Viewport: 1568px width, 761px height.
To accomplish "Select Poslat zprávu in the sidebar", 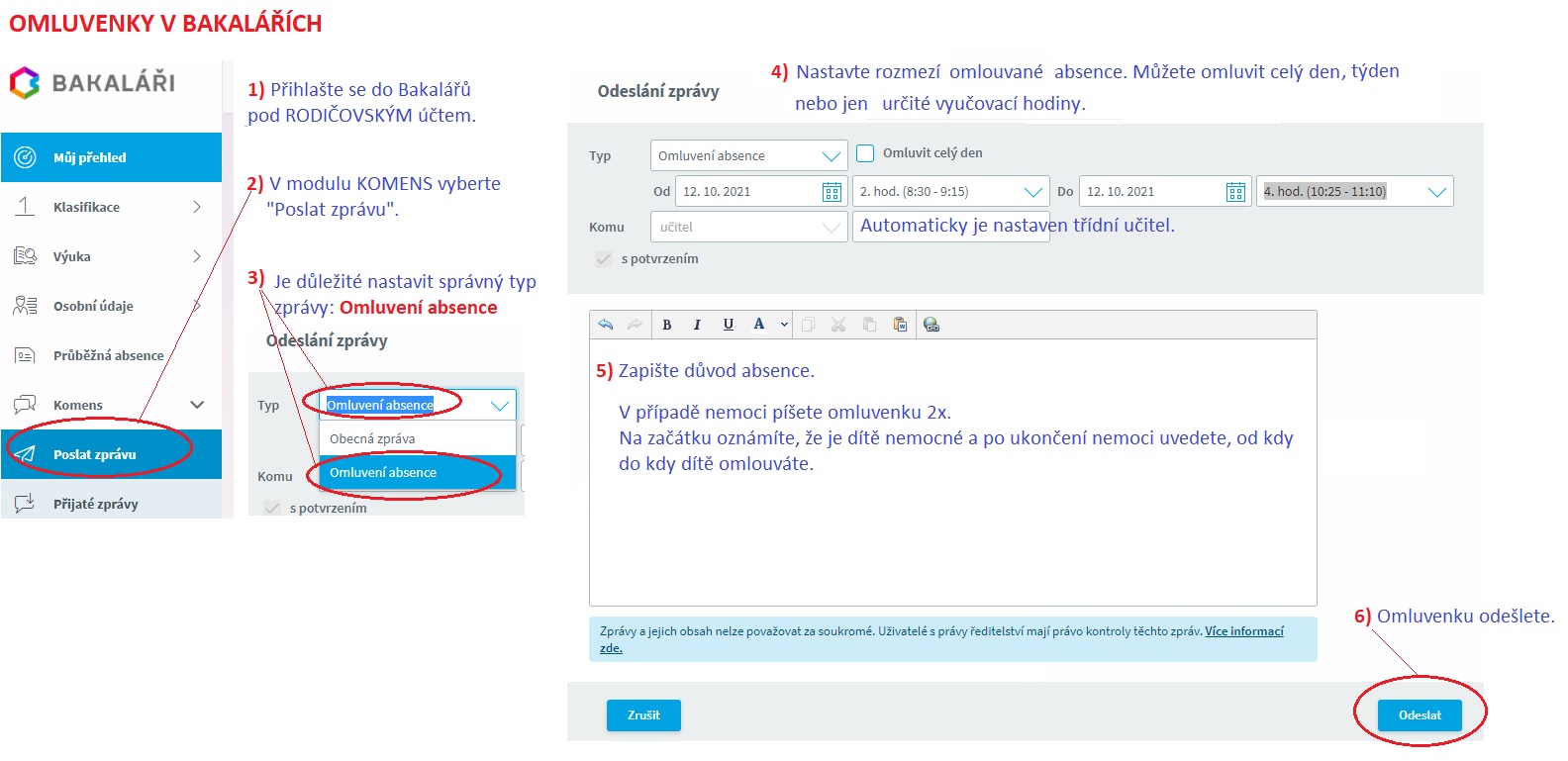I will (x=111, y=454).
